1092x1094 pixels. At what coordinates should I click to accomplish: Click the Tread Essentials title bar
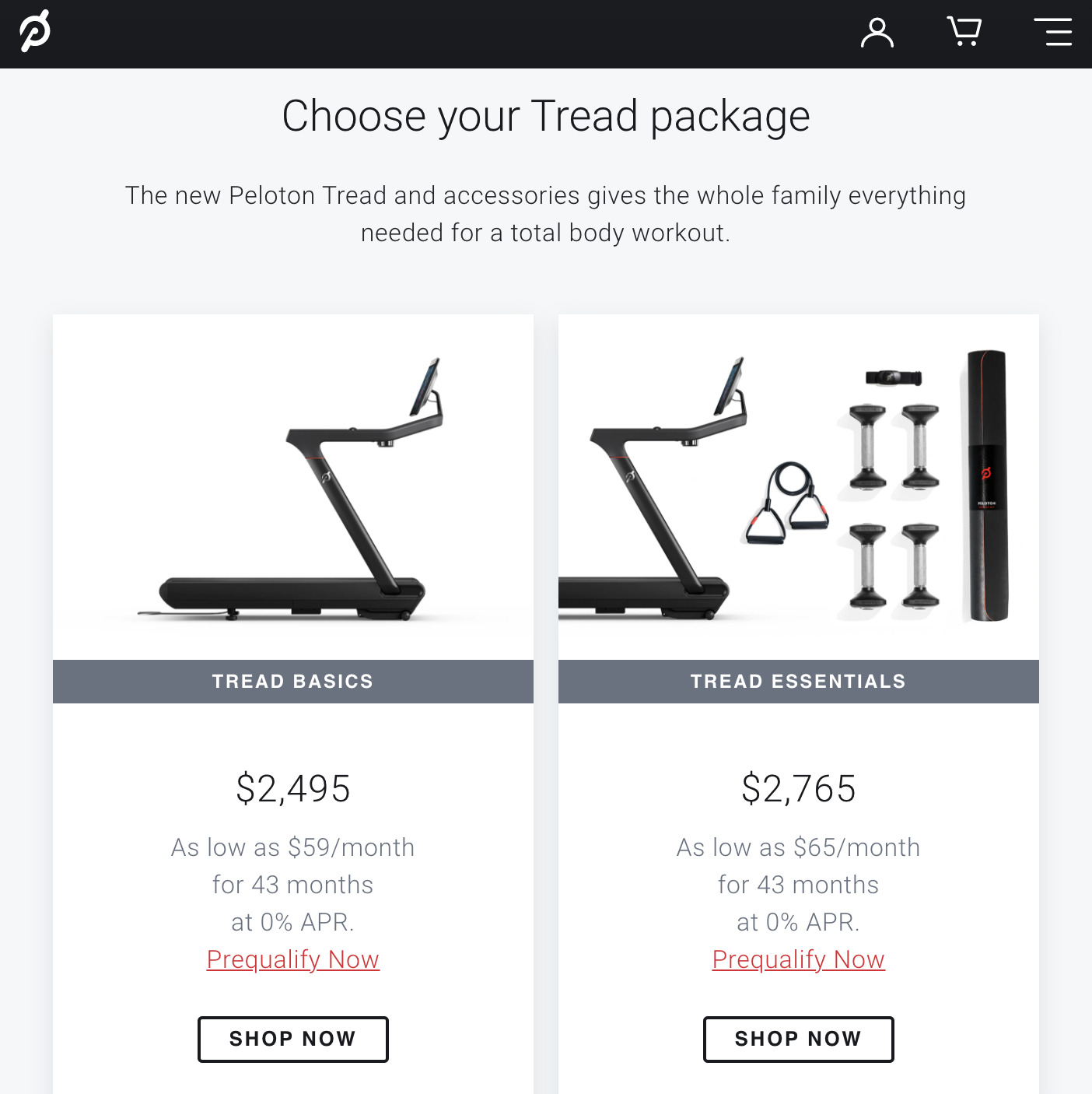tap(799, 682)
